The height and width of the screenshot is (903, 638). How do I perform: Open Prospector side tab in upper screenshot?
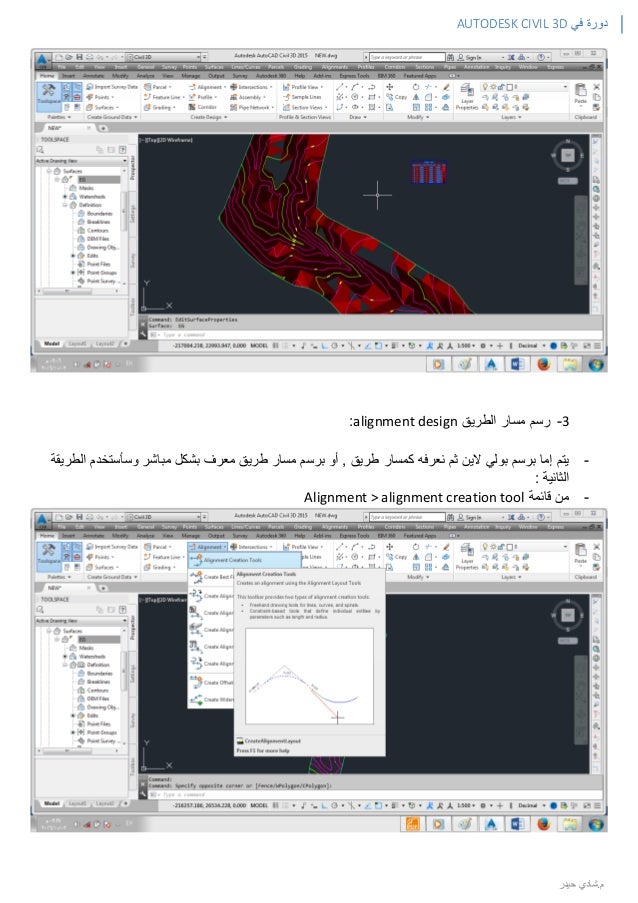(132, 168)
